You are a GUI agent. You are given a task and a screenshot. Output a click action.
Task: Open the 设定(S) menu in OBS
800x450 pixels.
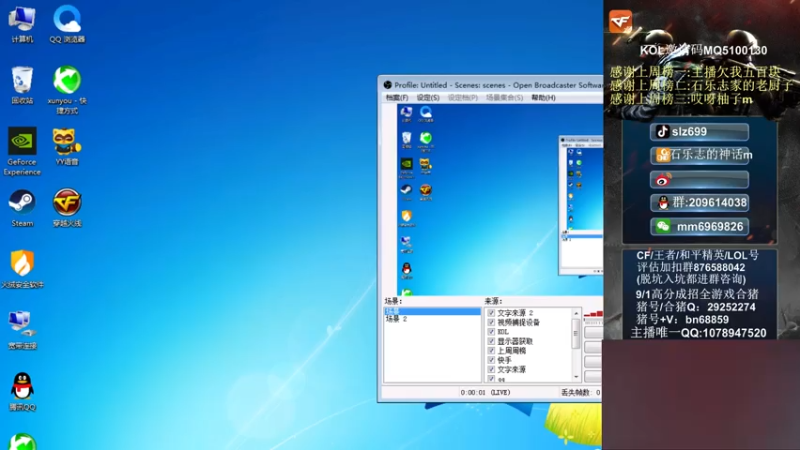[428, 97]
